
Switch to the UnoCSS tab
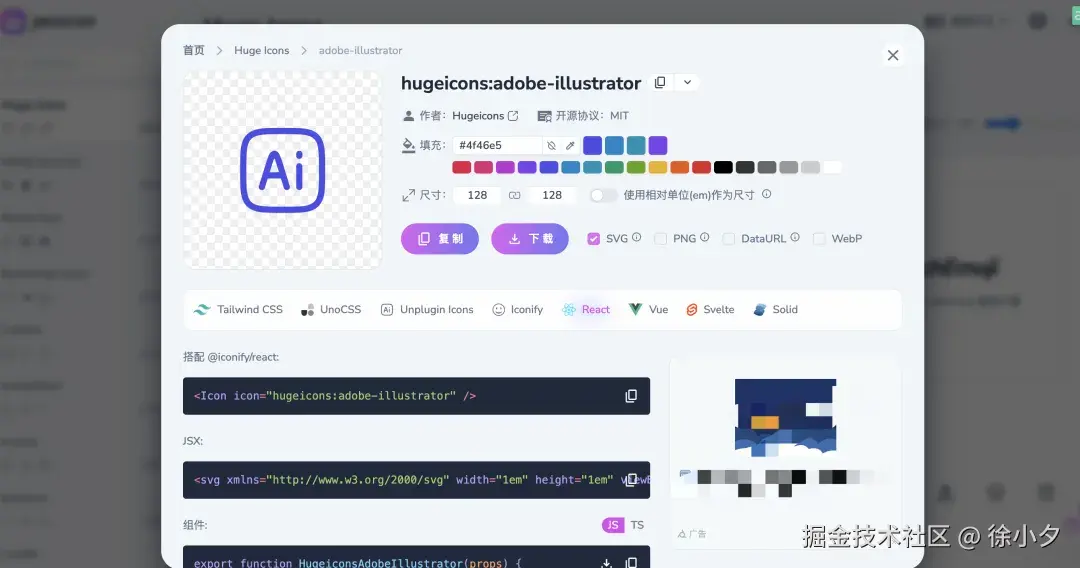point(331,310)
